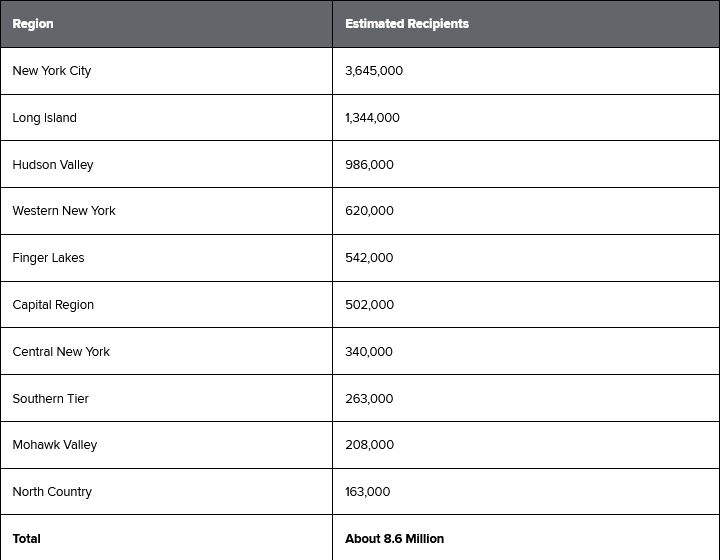Select the 620,000 recipients value

pyautogui.click(x=369, y=211)
